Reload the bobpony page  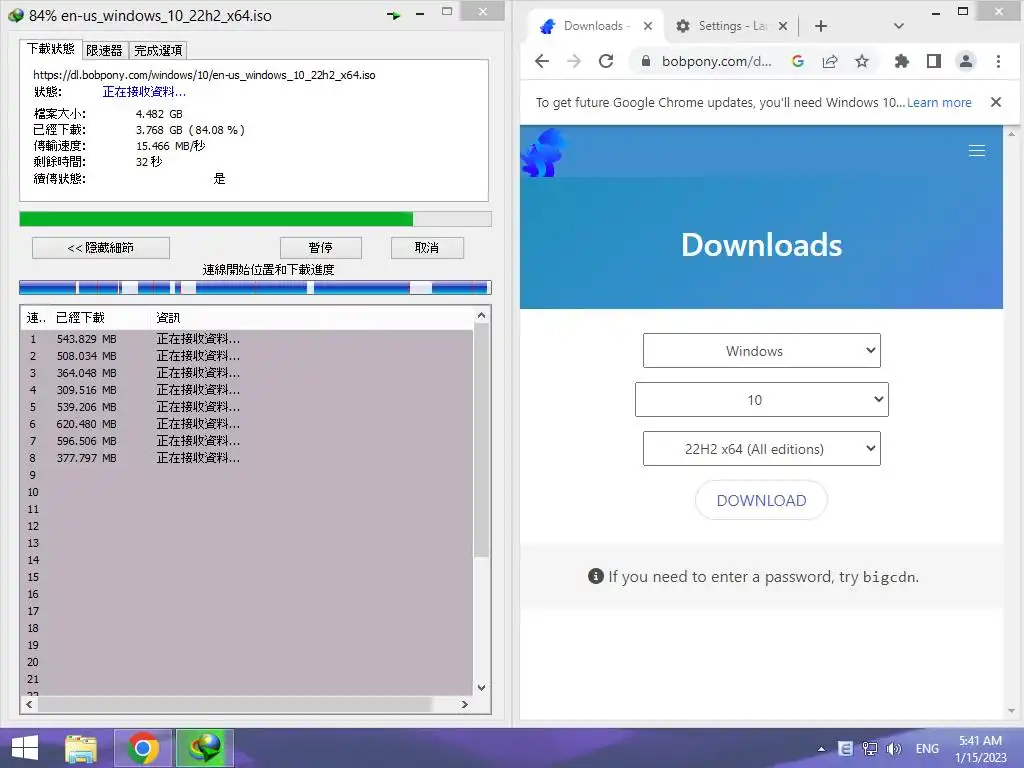pos(606,61)
